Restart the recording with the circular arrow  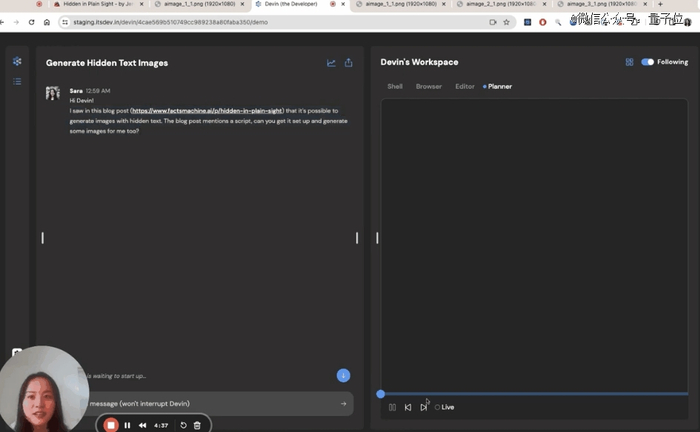tap(183, 425)
